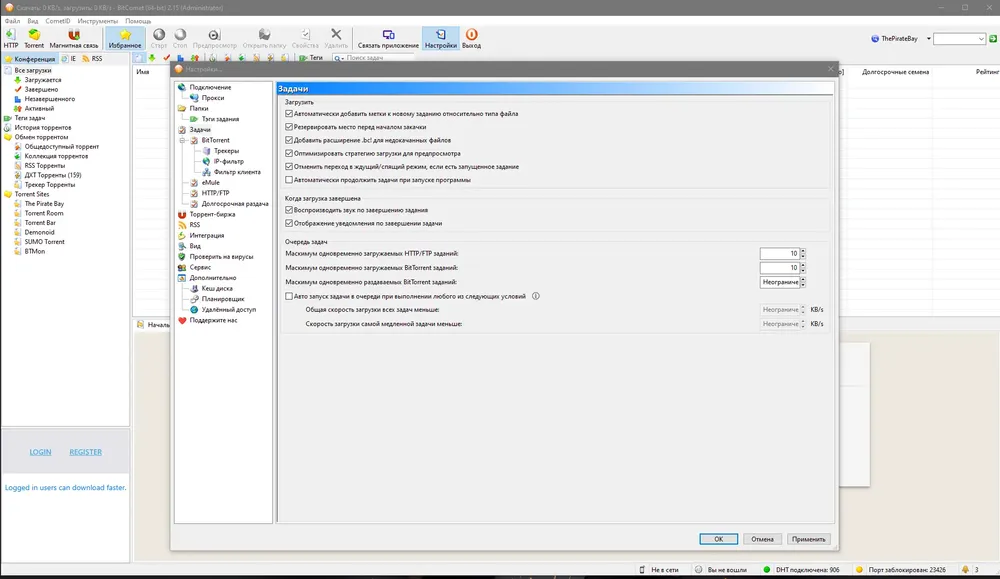Click the Torrent toolbar icon
Screen dimensions: 1000x579
point(34,34)
